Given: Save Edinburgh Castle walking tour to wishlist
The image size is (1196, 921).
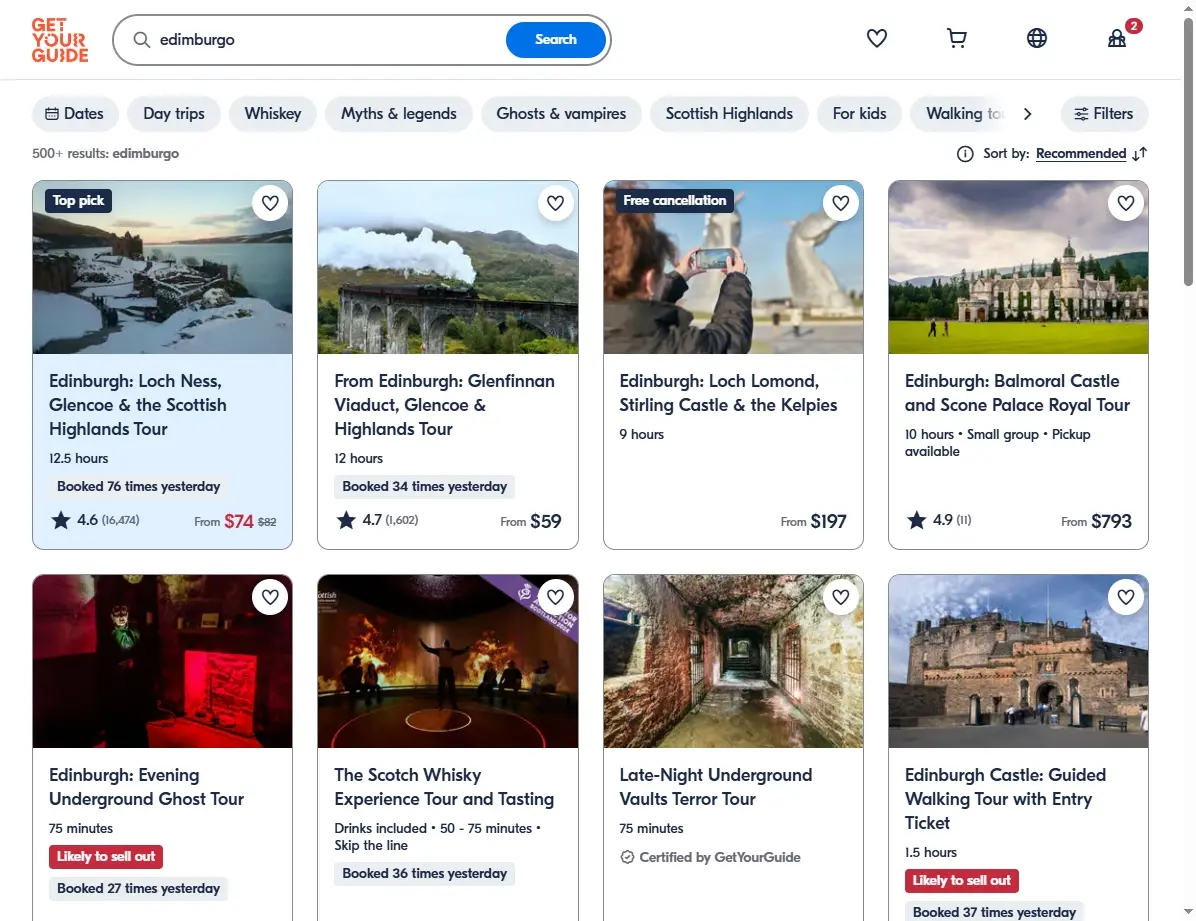Looking at the screenshot, I should (x=1126, y=597).
